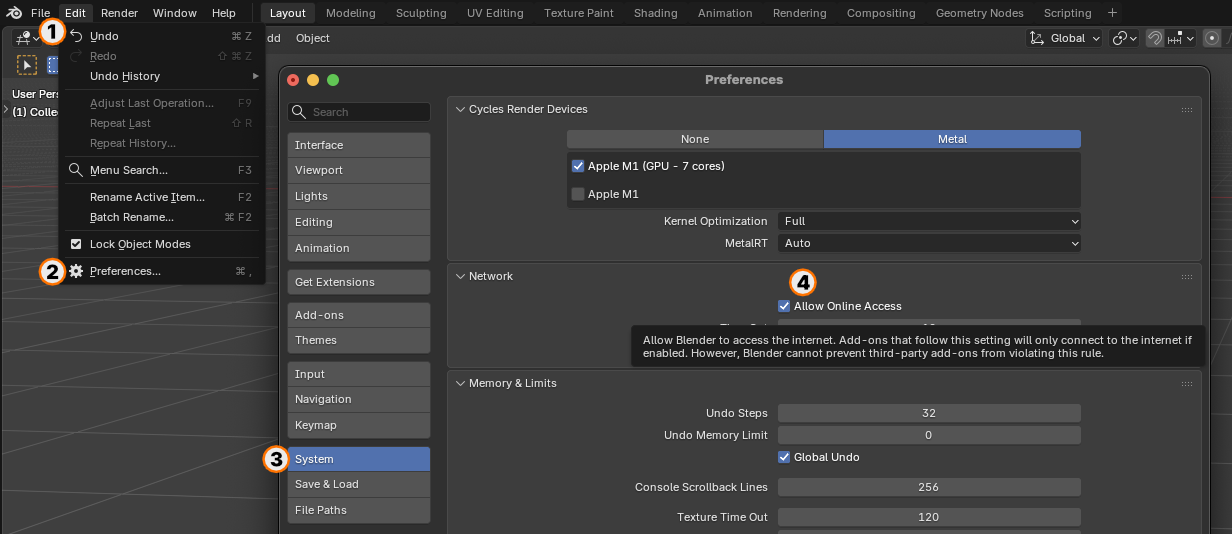1232x534 pixels.
Task: Open the Add-ons preferences section
Action: click(x=359, y=315)
